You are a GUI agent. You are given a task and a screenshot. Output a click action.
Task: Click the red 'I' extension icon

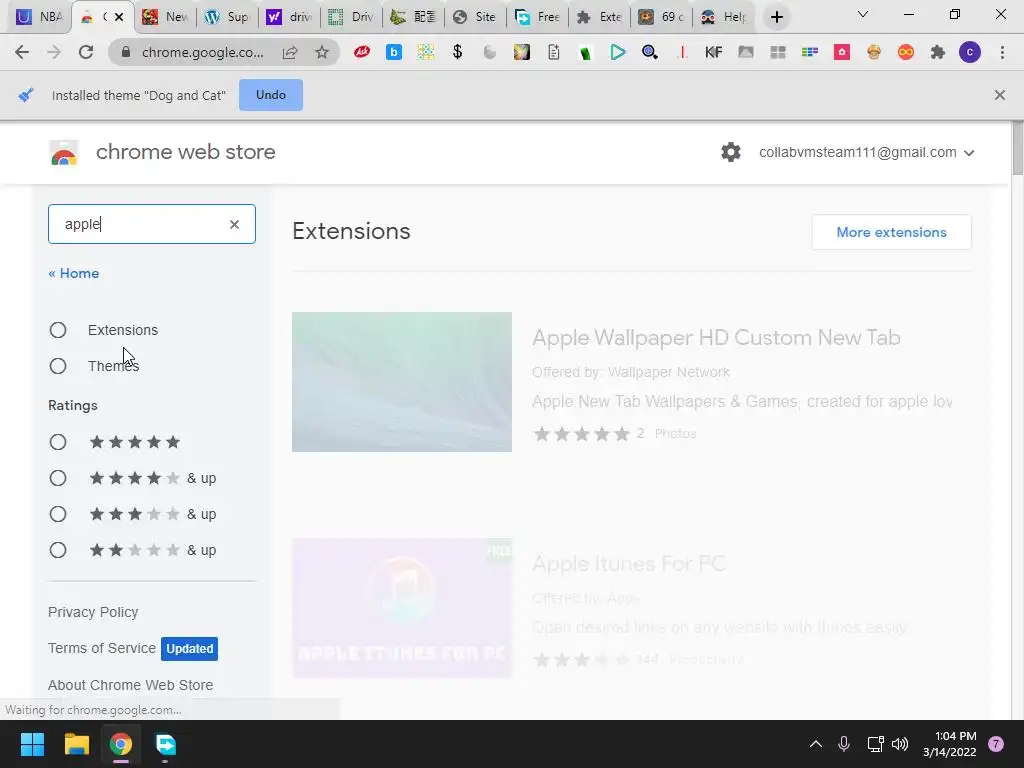(682, 52)
